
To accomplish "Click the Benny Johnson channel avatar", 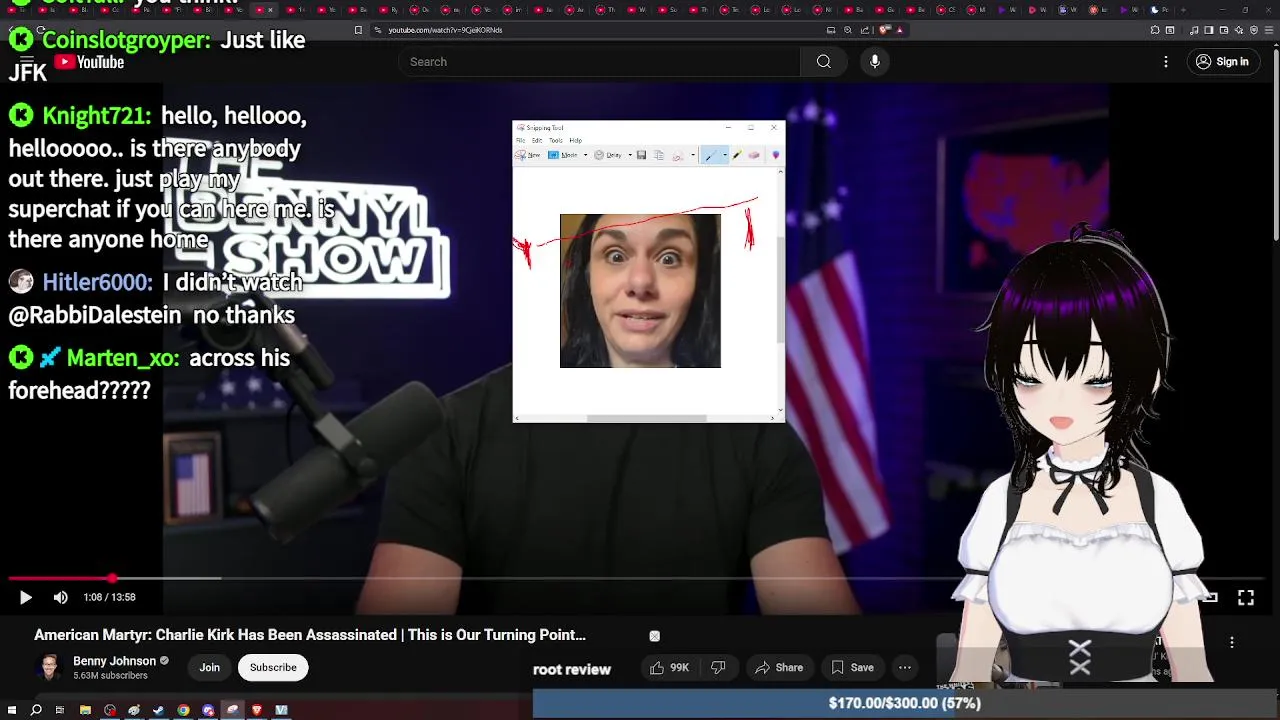I will tap(48, 668).
